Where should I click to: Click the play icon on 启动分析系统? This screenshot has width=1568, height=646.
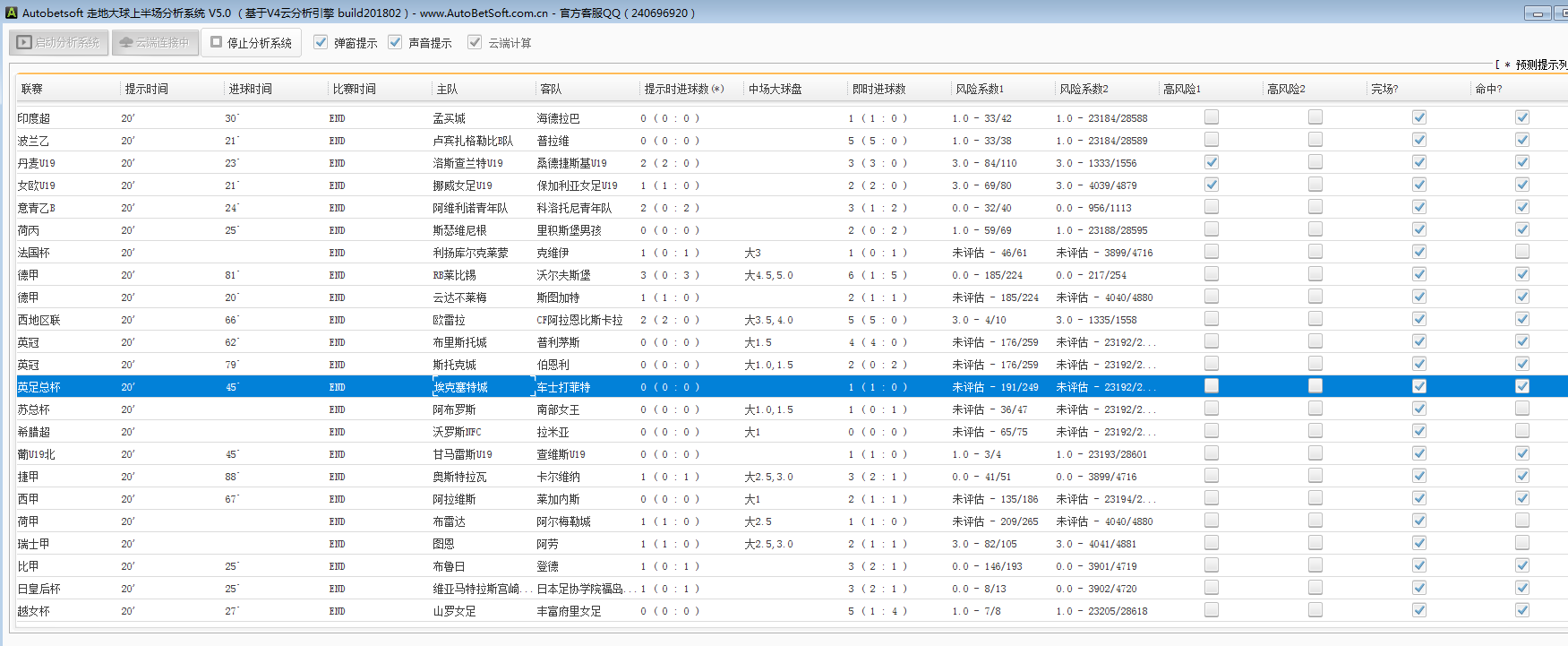point(24,42)
